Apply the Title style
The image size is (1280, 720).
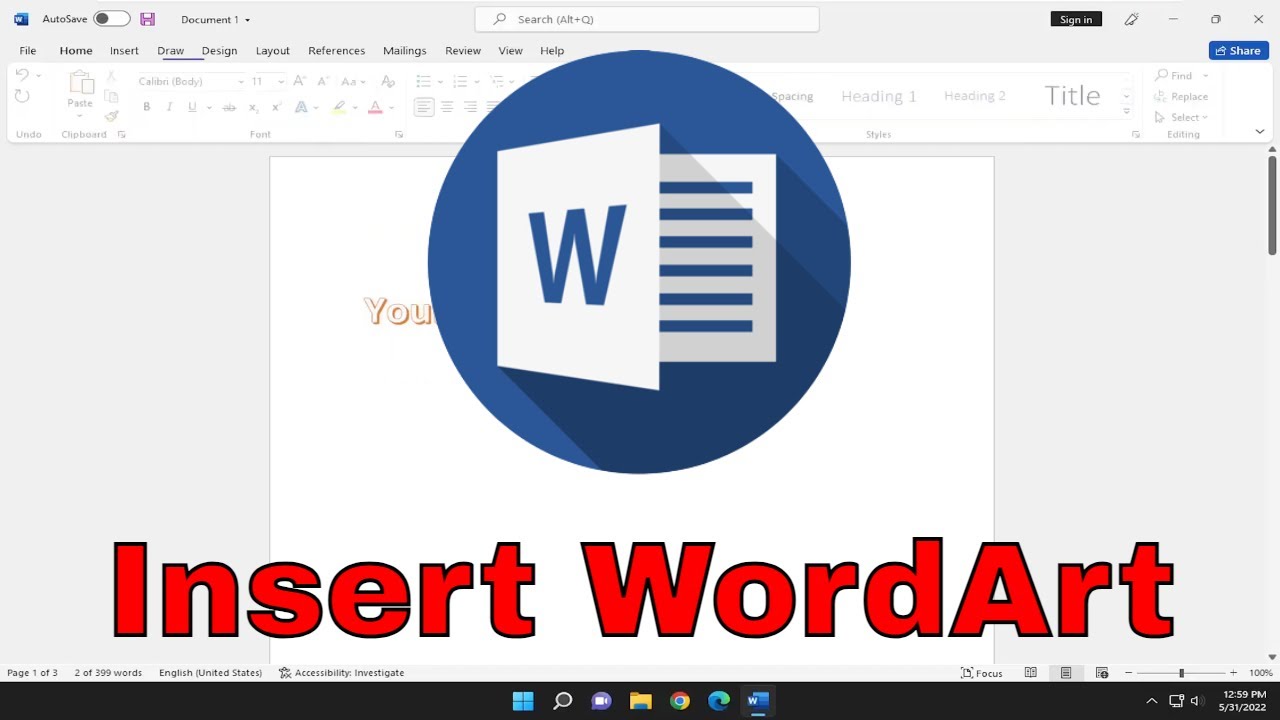(1072, 96)
